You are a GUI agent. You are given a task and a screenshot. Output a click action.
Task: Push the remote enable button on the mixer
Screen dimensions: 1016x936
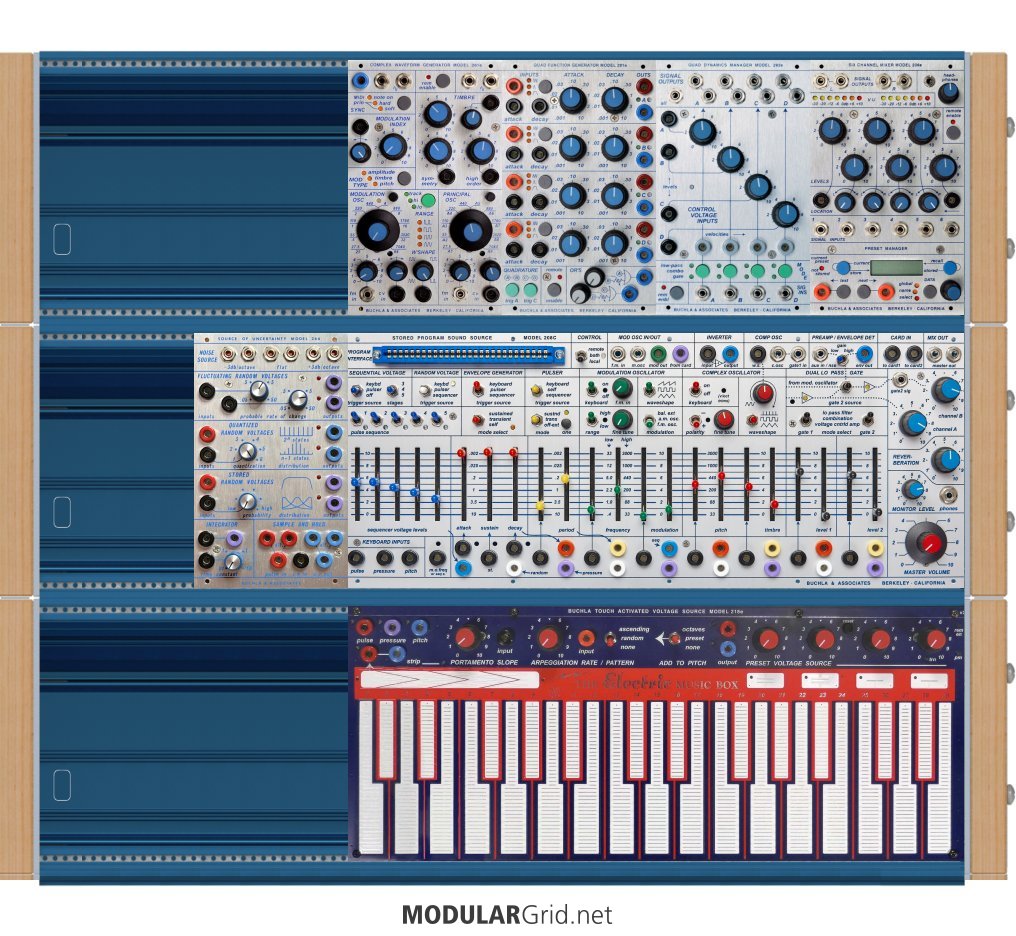pyautogui.click(x=952, y=132)
